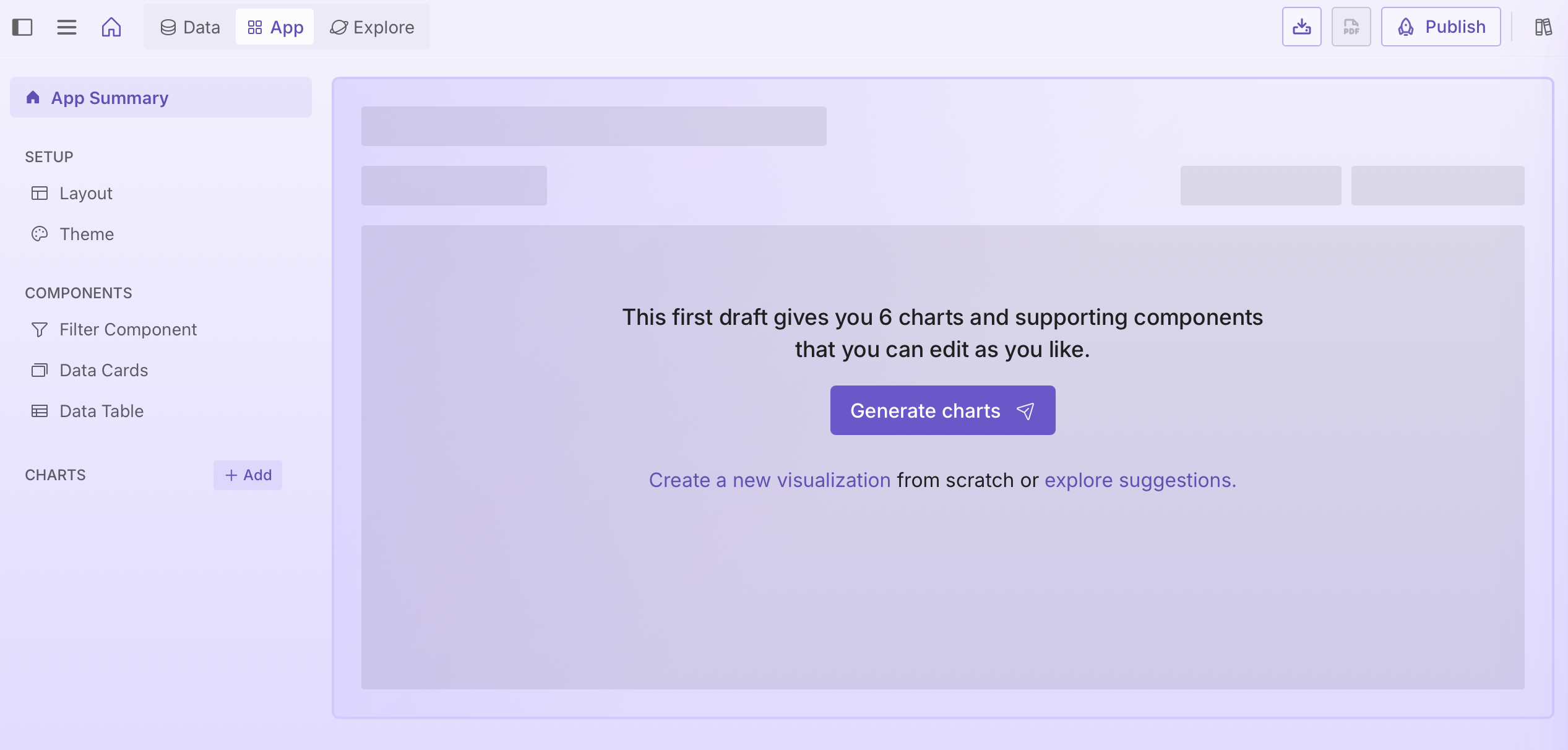Follow Create a new visualization link

(x=769, y=480)
